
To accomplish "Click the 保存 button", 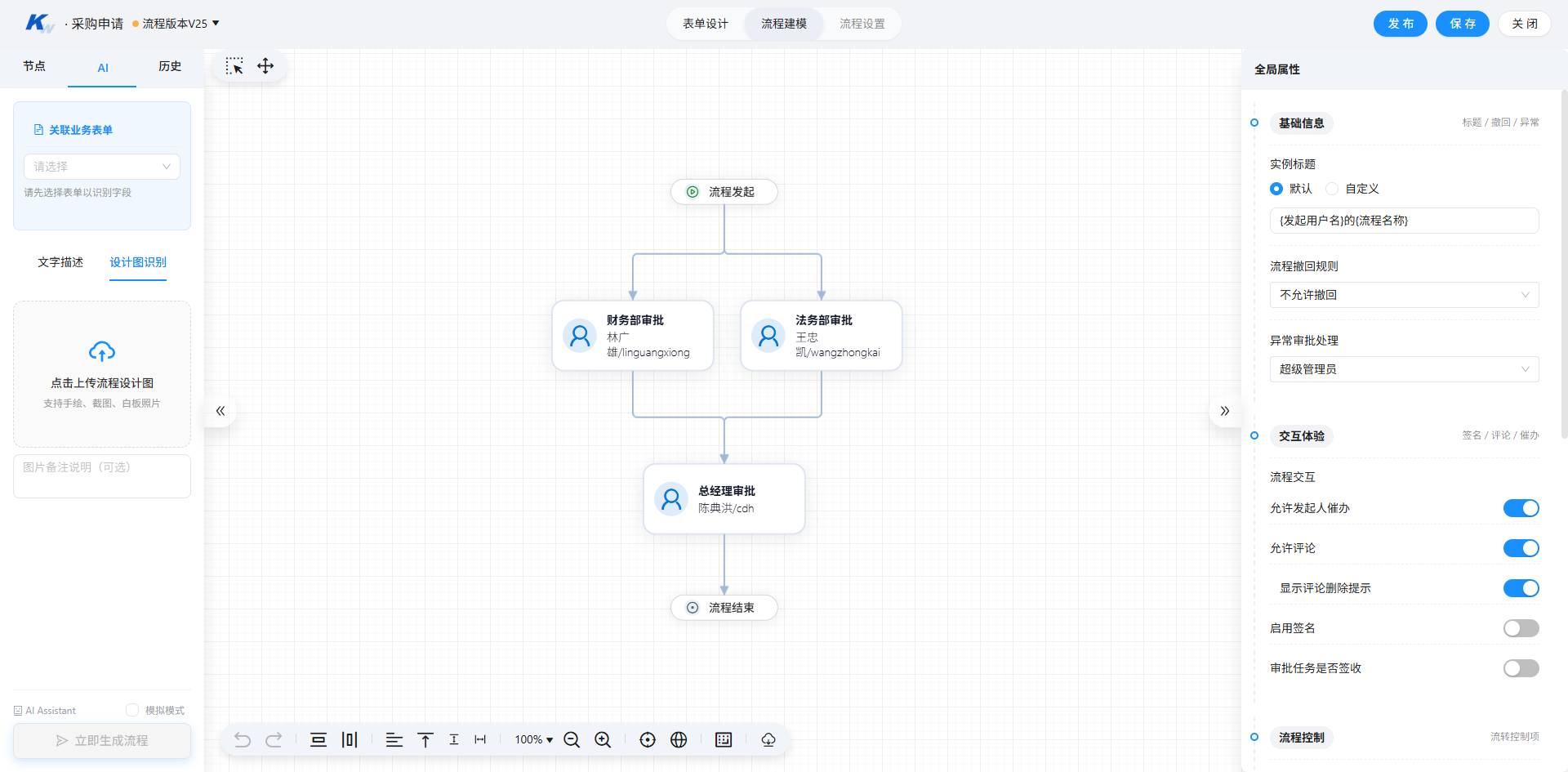I will click(x=1463, y=24).
